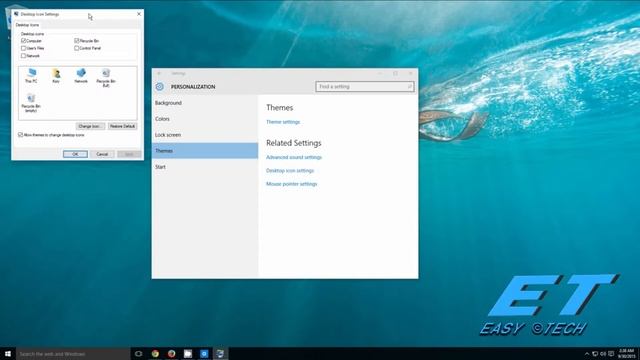Open the Windows Start button
This screenshot has width=640, height=360.
click(x=8, y=353)
